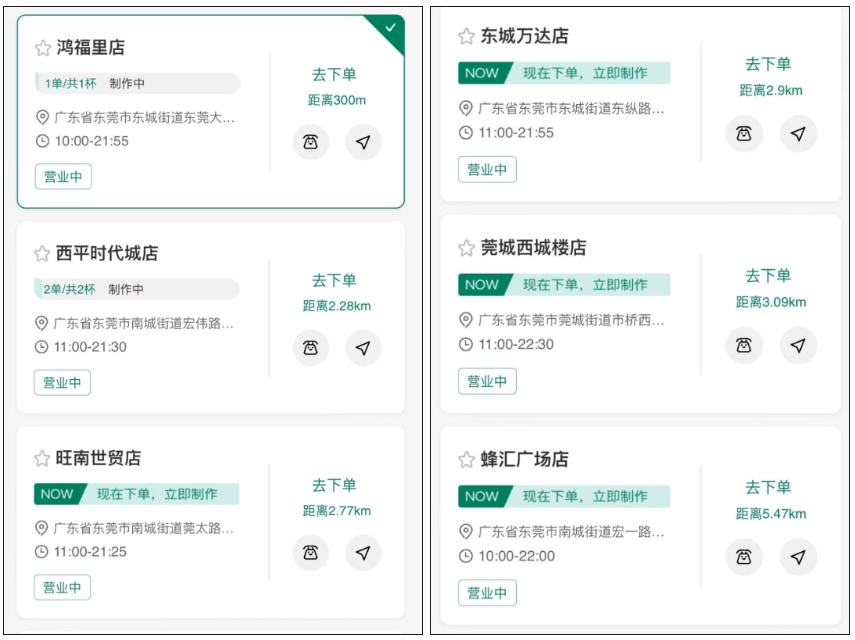Tap NOW banner on 蜂汇广场店 card
Image resolution: width=855 pixels, height=640 pixels.
click(564, 496)
